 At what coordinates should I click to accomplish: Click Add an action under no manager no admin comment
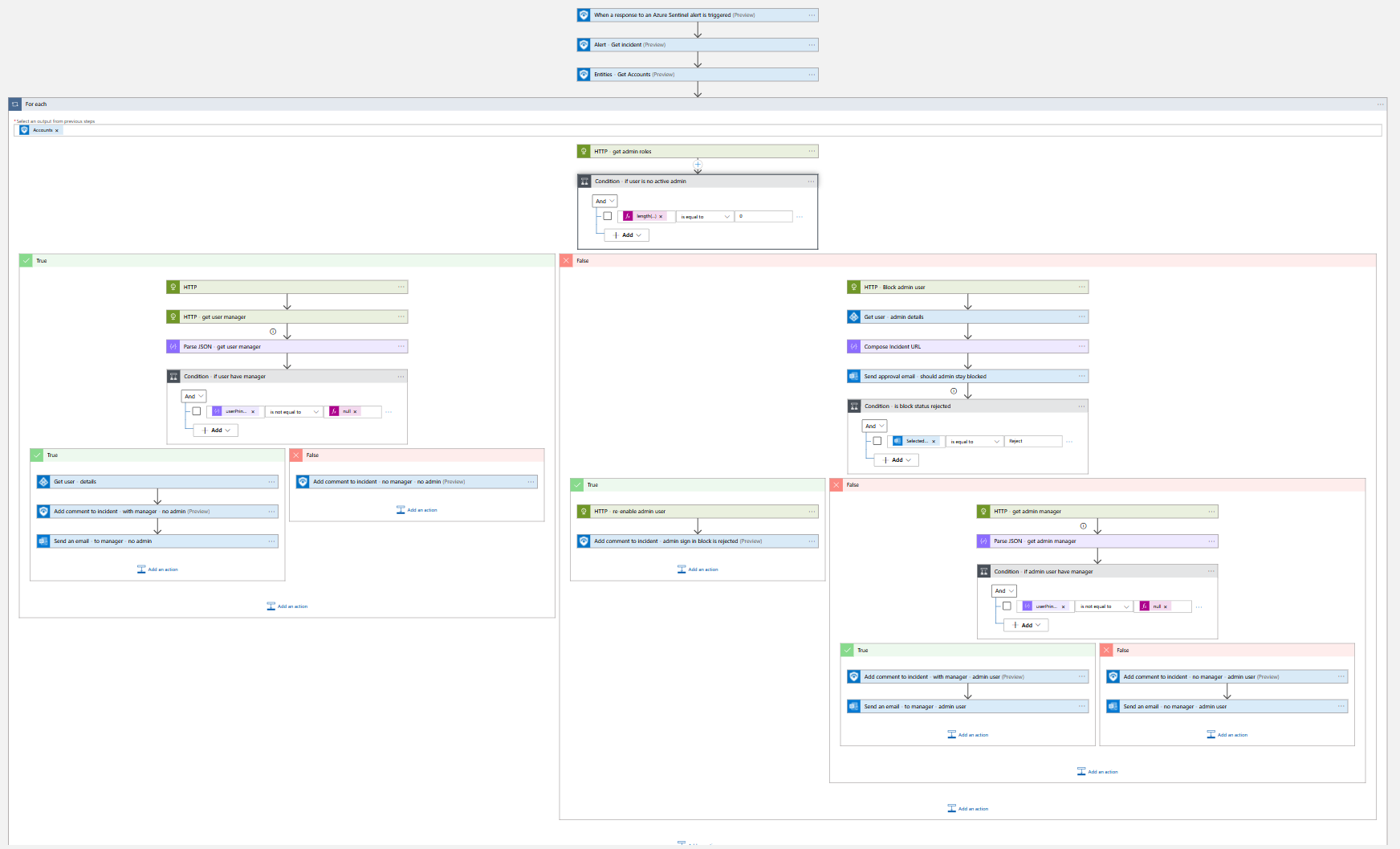click(417, 510)
